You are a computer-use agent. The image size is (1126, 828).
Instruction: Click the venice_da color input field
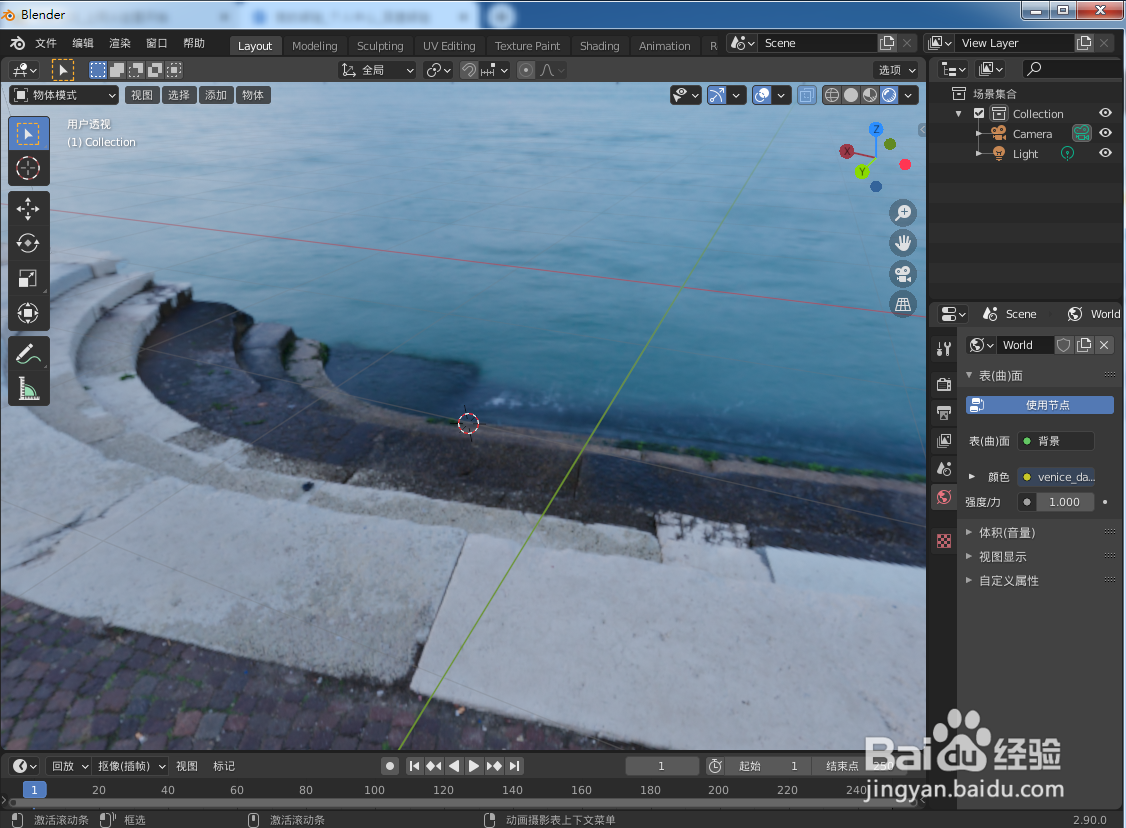1056,477
